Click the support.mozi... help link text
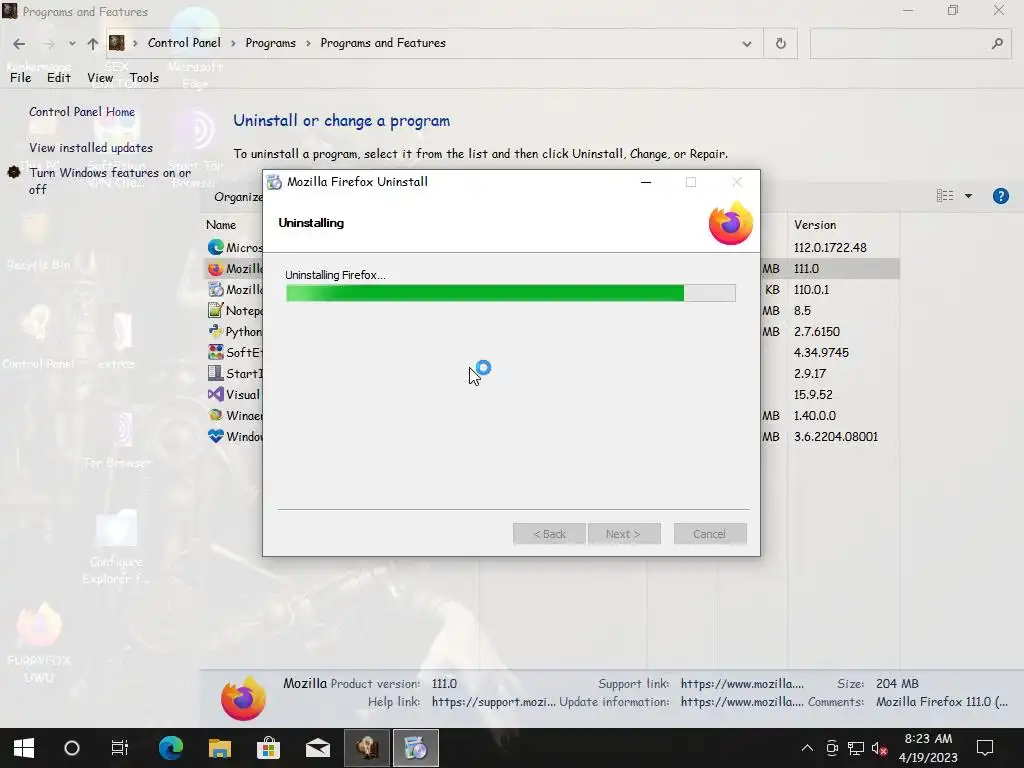The height and width of the screenshot is (768, 1024). (493, 702)
